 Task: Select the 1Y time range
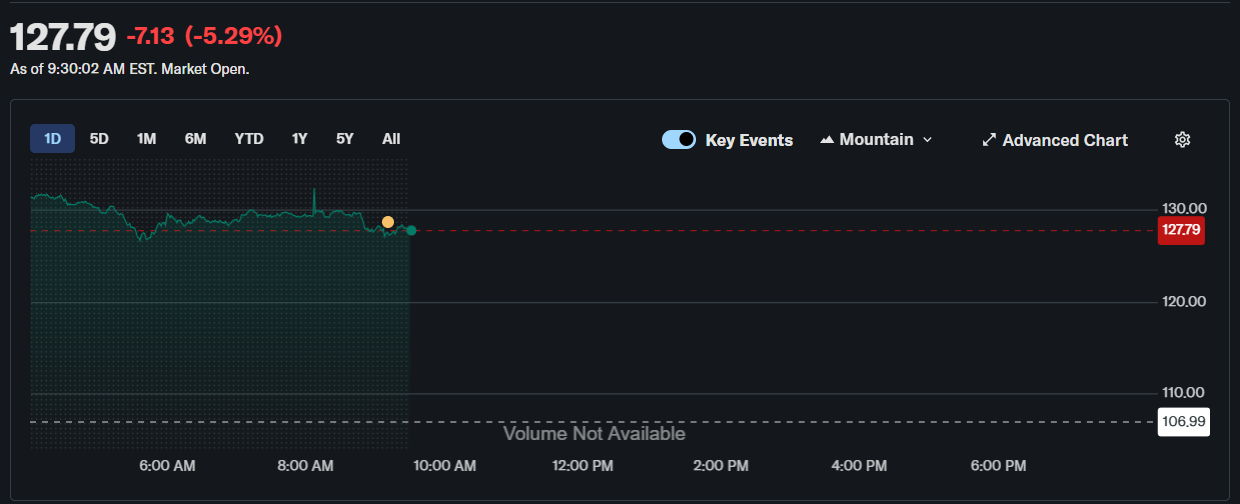pos(299,139)
